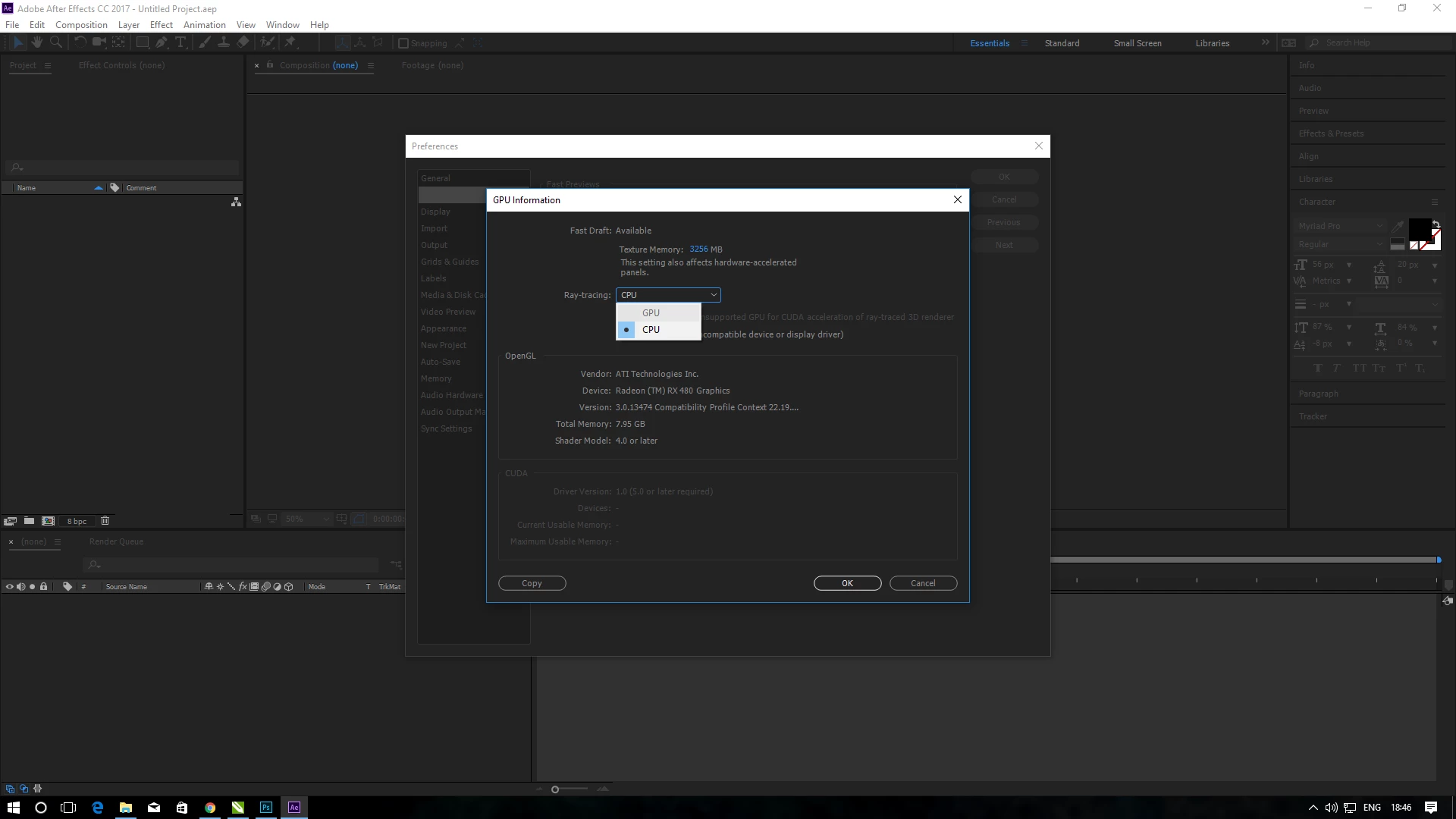Viewport: 1456px width, 819px height.
Task: Select the Zoom magnifier tool
Action: 55,43
